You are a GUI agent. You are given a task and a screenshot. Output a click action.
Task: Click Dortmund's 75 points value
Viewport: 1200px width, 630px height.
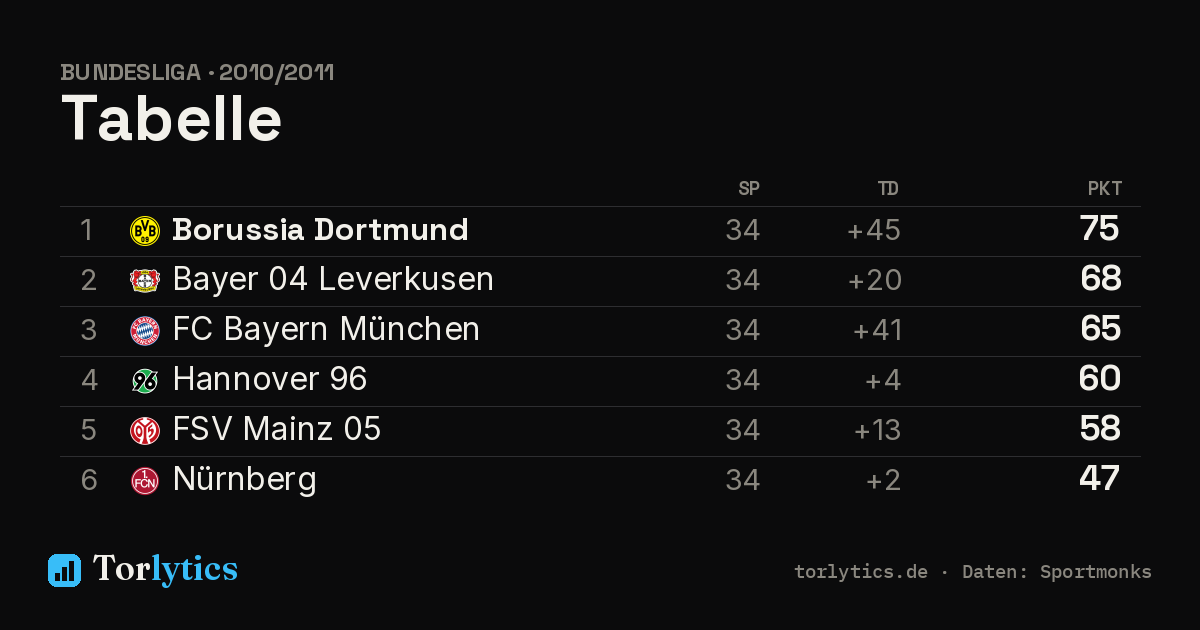1099,229
